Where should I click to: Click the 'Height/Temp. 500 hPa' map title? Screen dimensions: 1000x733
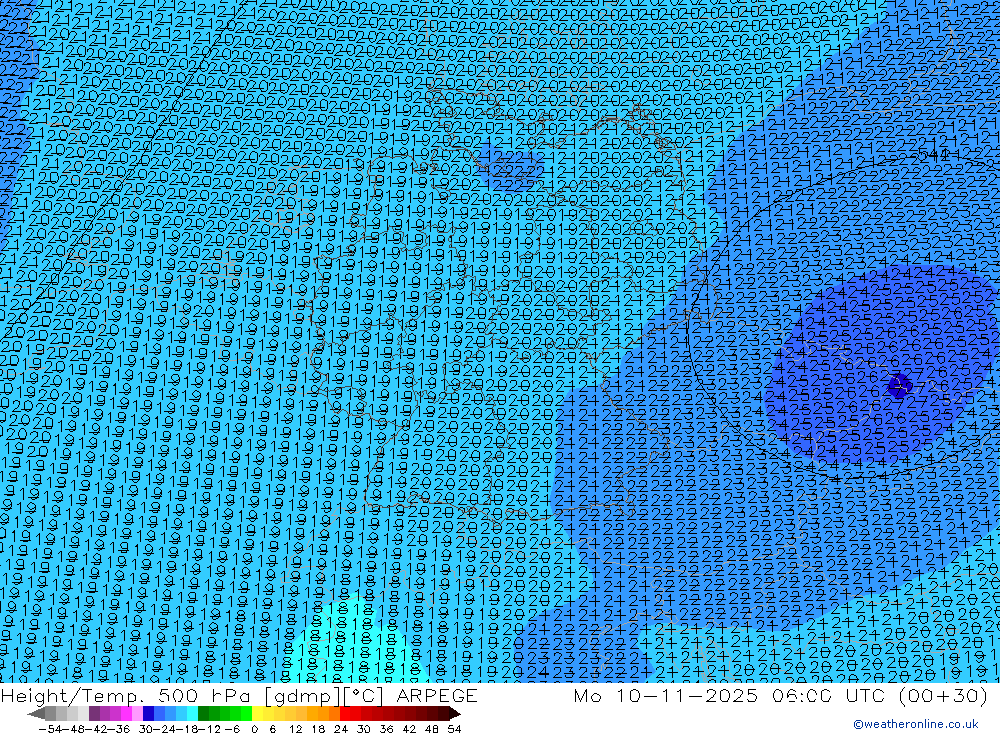pyautogui.click(x=128, y=695)
